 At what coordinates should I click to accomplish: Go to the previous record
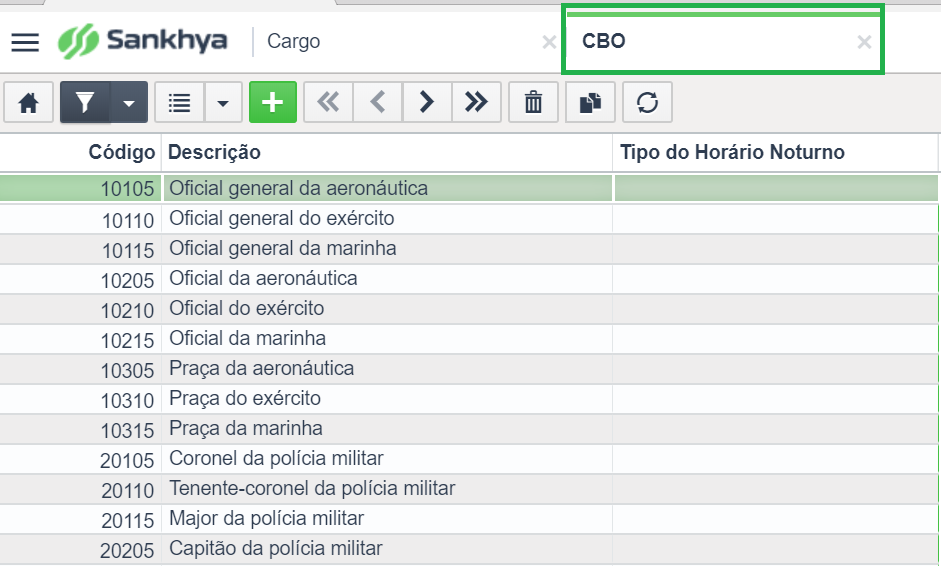(377, 103)
